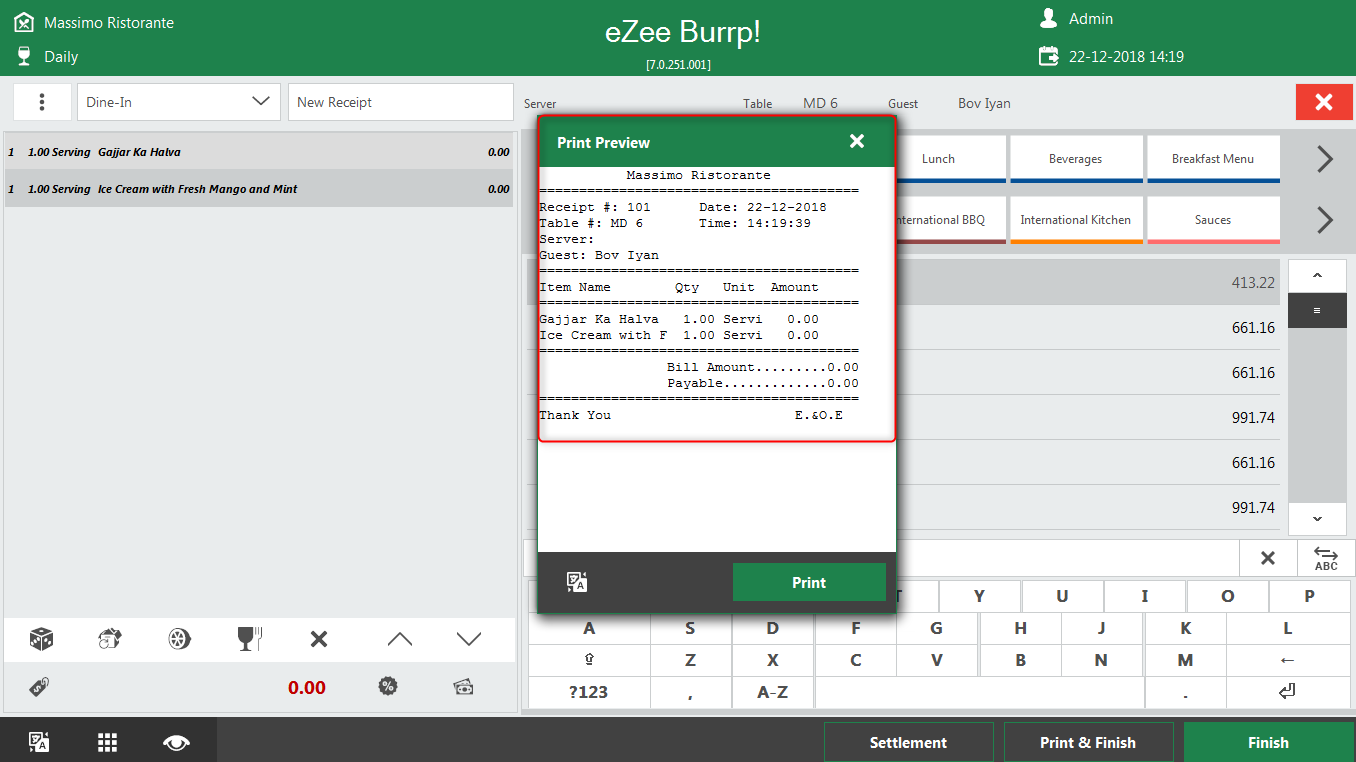Click the H key on the keyboard
This screenshot has height=762, width=1356.
1020,628
